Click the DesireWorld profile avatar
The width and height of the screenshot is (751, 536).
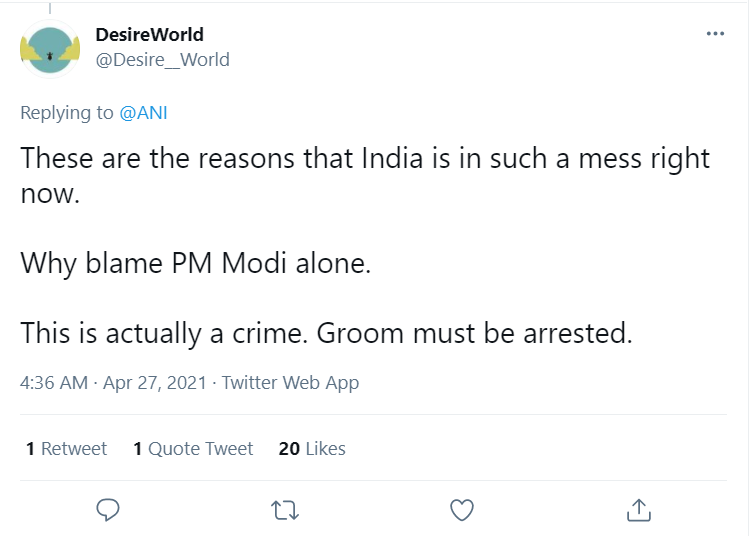coord(49,48)
